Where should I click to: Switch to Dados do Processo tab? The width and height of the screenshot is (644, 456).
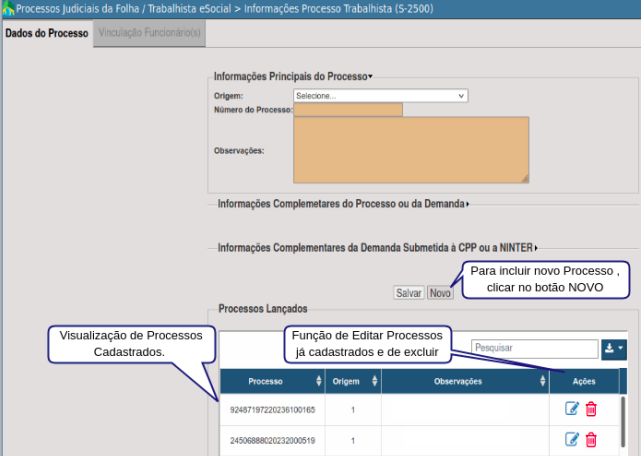[x=47, y=33]
